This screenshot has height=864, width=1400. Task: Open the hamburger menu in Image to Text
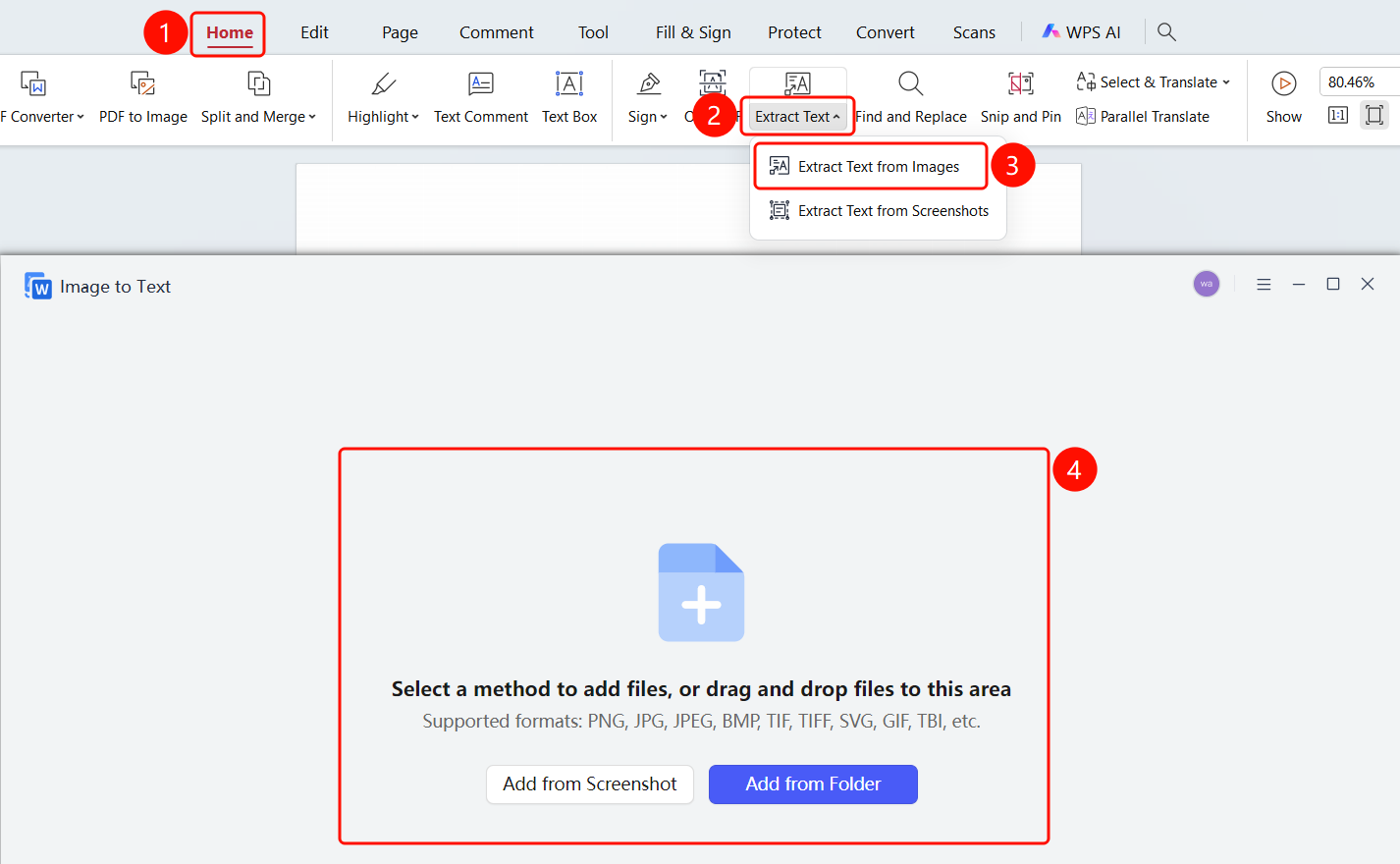tap(1264, 284)
